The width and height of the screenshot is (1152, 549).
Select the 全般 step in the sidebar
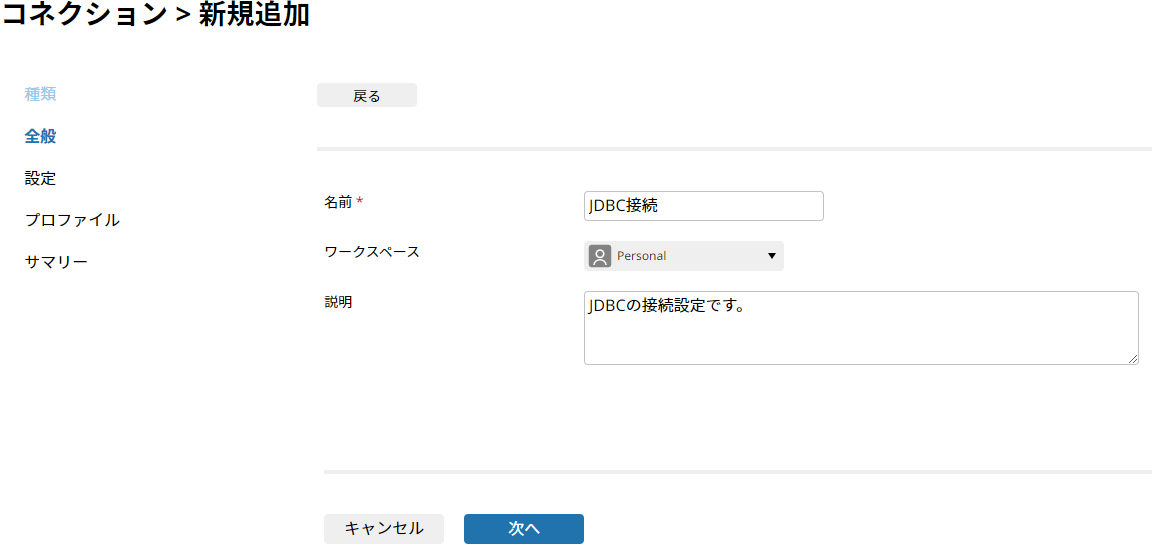click(40, 136)
